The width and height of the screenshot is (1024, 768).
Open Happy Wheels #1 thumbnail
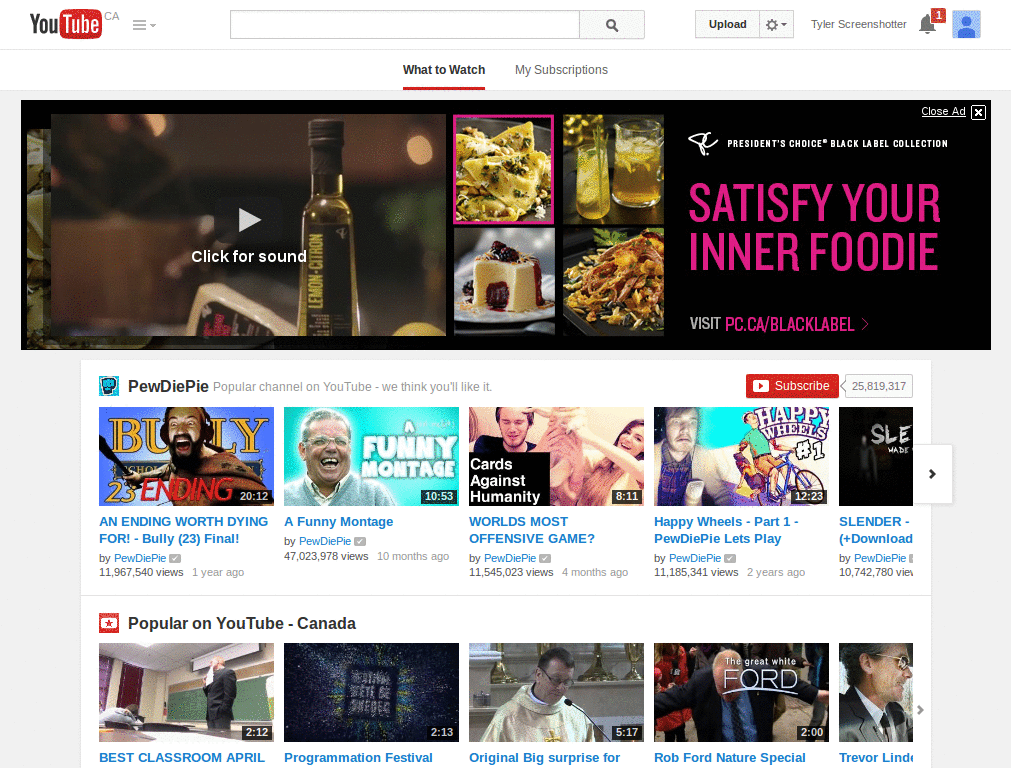(741, 456)
